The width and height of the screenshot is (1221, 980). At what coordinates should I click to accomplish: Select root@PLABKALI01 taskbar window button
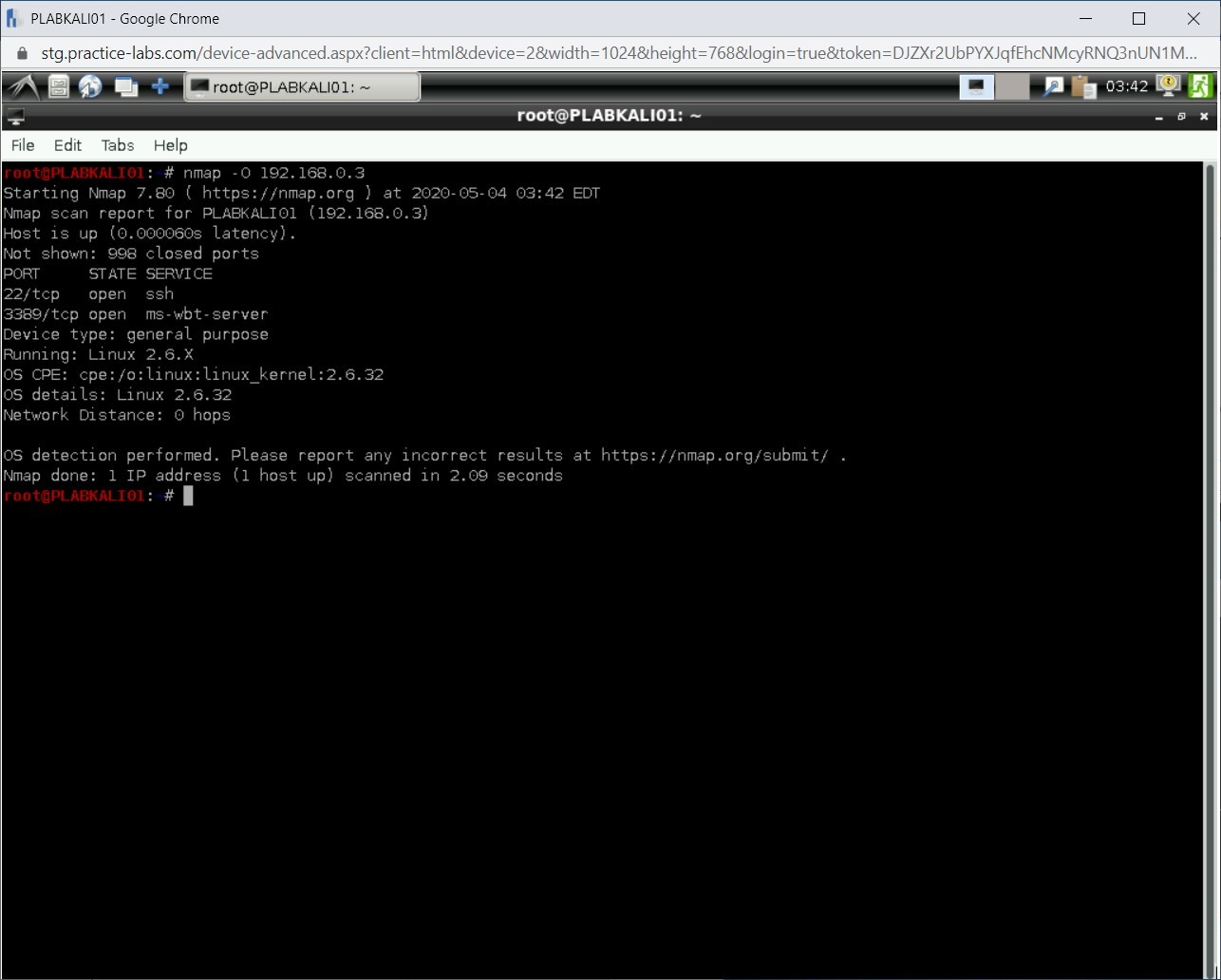pyautogui.click(x=301, y=87)
